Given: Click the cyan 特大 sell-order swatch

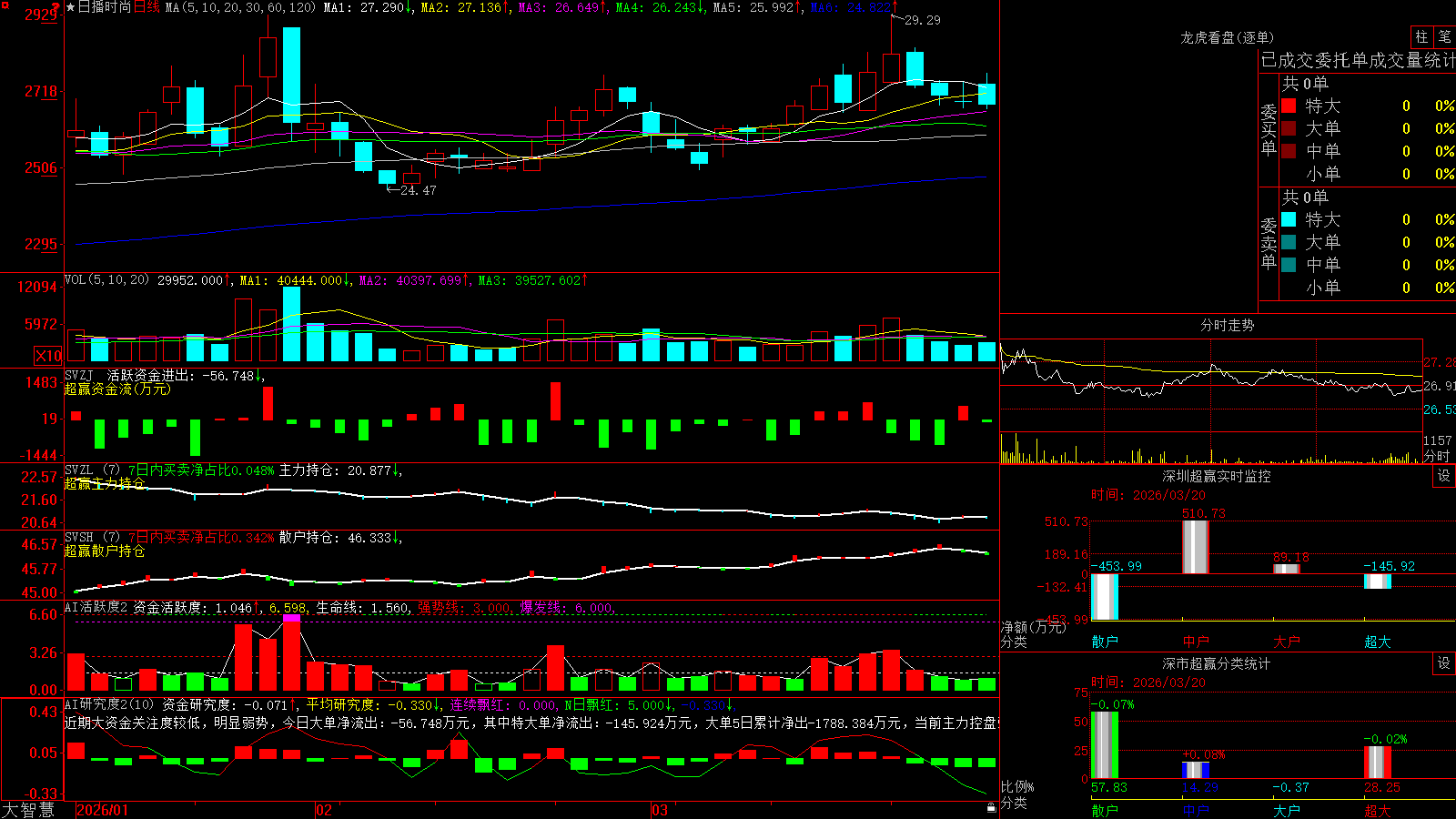Looking at the screenshot, I should 1289,219.
